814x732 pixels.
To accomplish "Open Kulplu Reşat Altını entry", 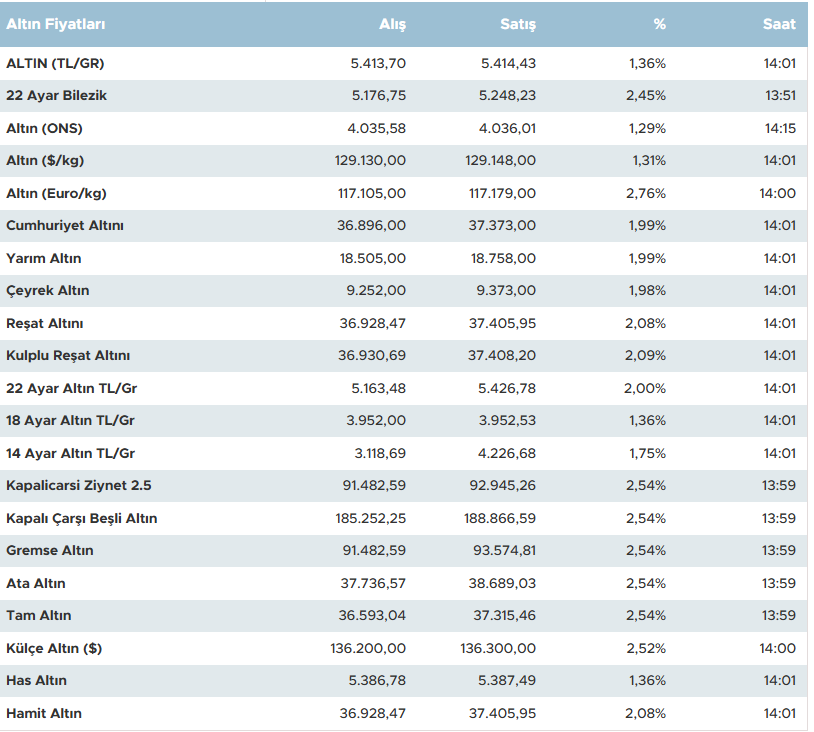I will click(x=68, y=356).
